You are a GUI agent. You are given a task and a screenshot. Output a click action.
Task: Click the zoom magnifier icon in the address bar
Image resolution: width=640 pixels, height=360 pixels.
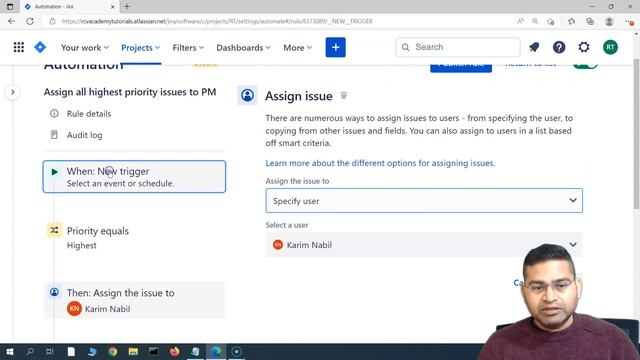point(535,21)
